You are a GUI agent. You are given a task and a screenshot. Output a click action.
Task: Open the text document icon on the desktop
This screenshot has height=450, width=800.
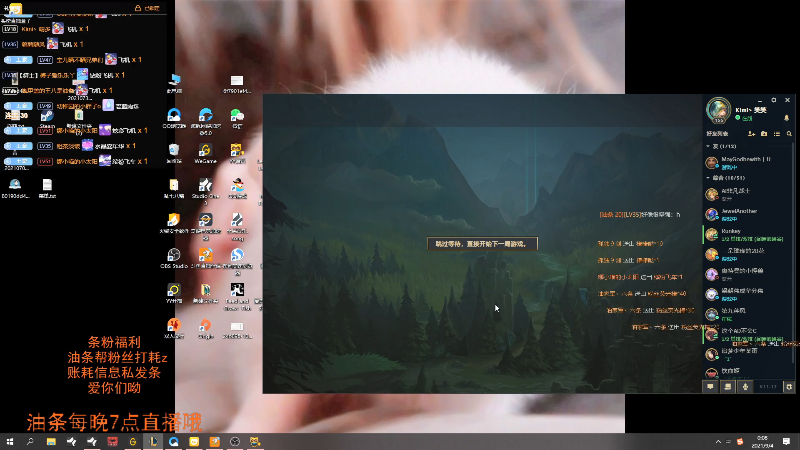click(x=47, y=188)
